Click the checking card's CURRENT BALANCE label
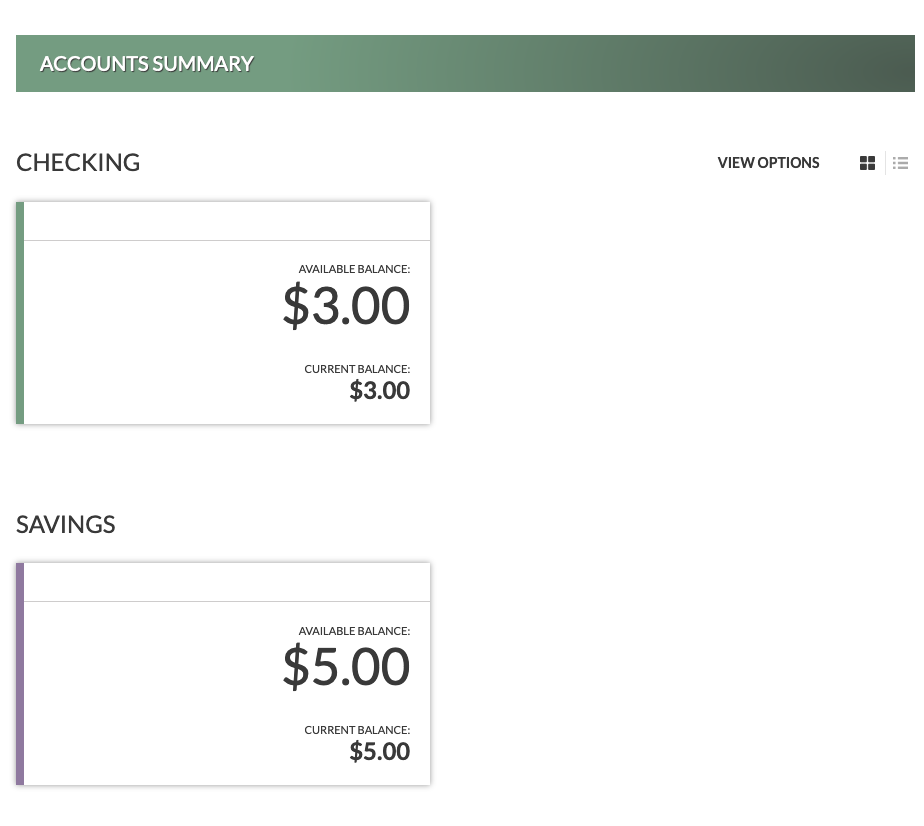This screenshot has height=826, width=924. point(357,369)
